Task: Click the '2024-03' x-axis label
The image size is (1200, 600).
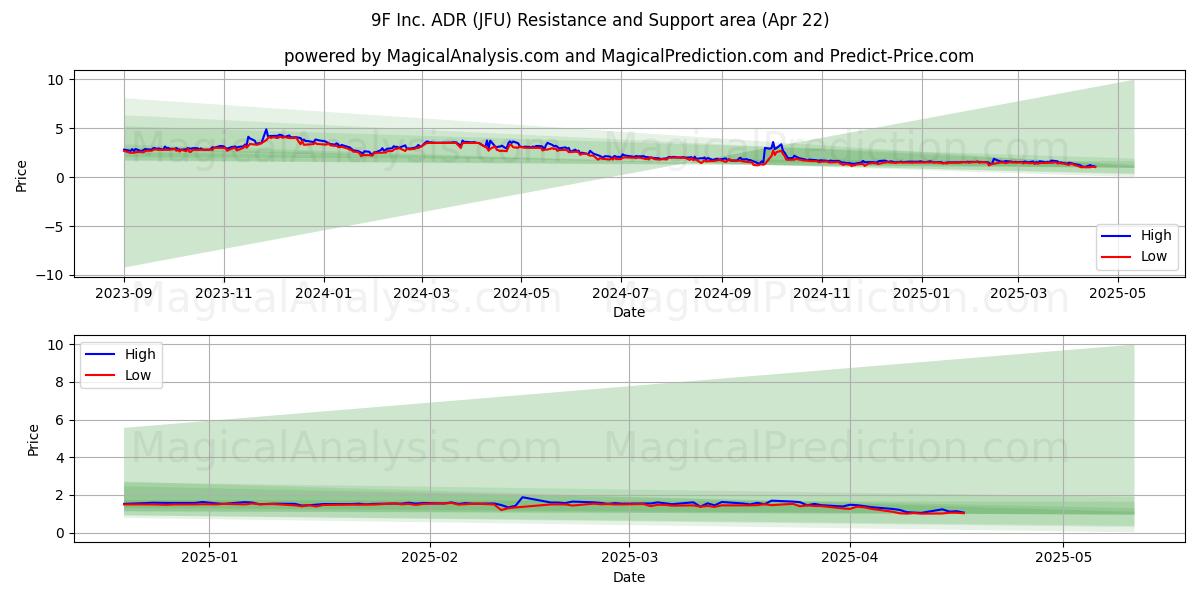Action: tap(421, 294)
